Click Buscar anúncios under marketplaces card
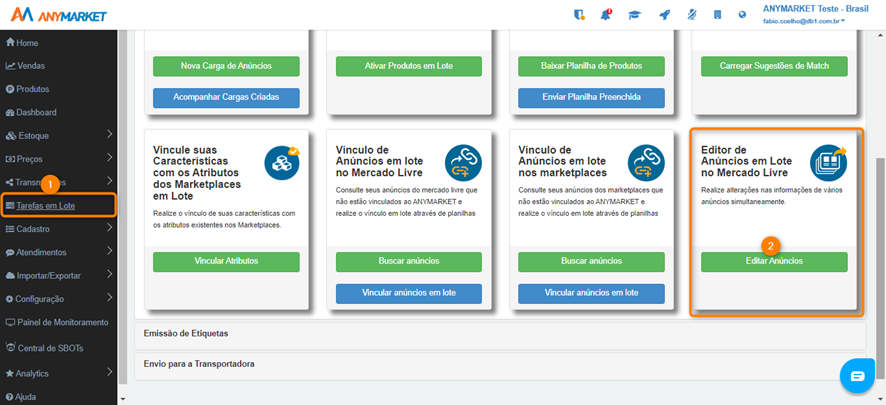The width and height of the screenshot is (886, 405). click(591, 262)
